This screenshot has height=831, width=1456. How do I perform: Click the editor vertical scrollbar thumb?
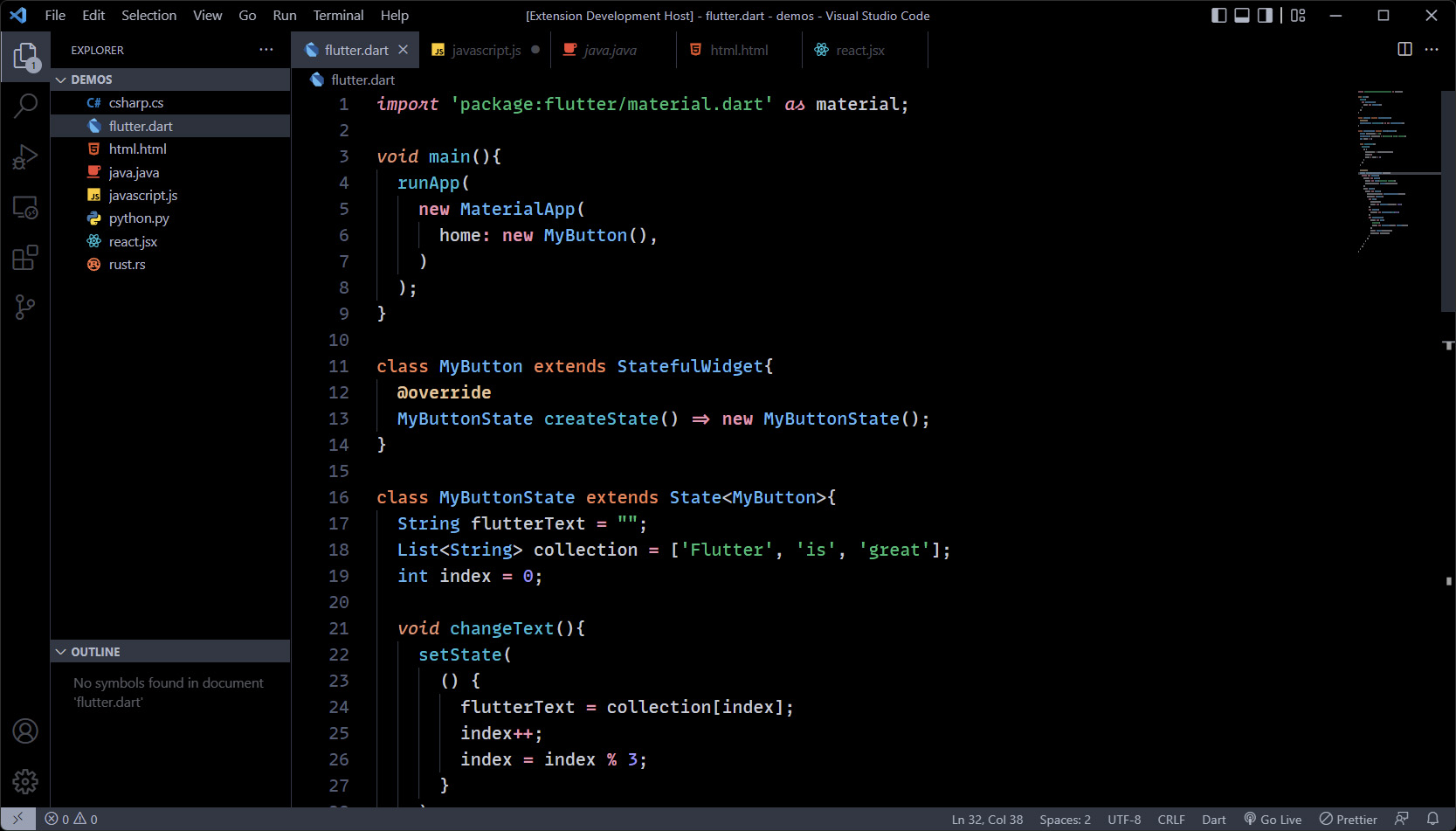[x=1448, y=200]
